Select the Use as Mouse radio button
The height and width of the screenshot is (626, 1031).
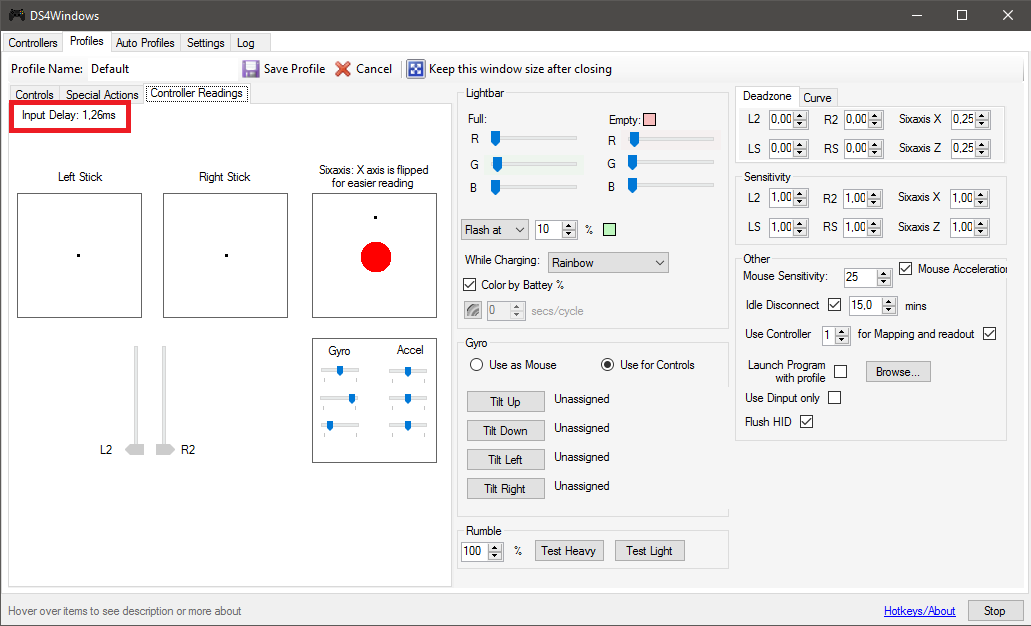tap(477, 365)
